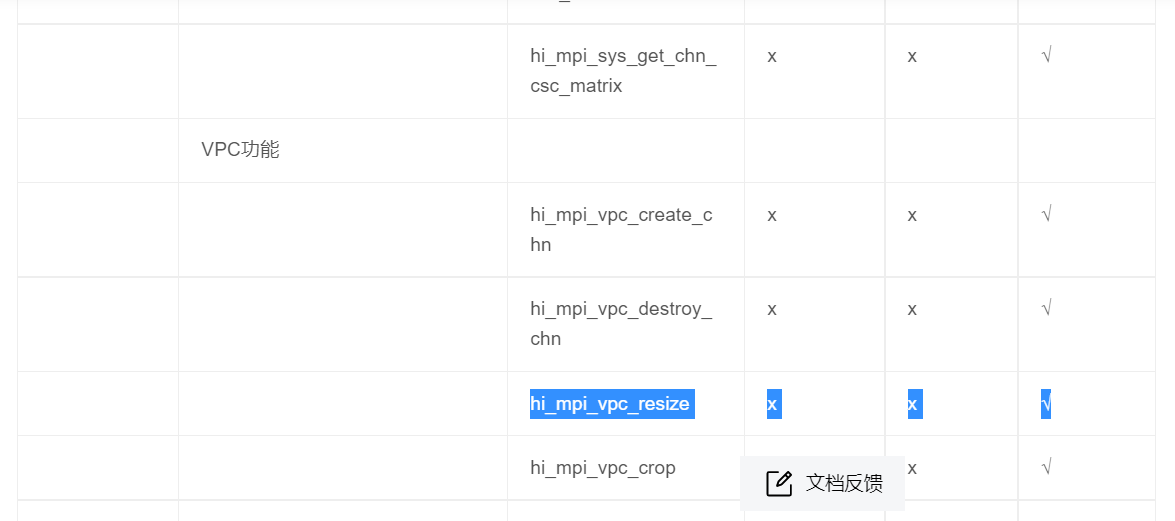
Task: Click the checkmark in the hi_mpi_vpc_crop row
Action: tap(1046, 467)
